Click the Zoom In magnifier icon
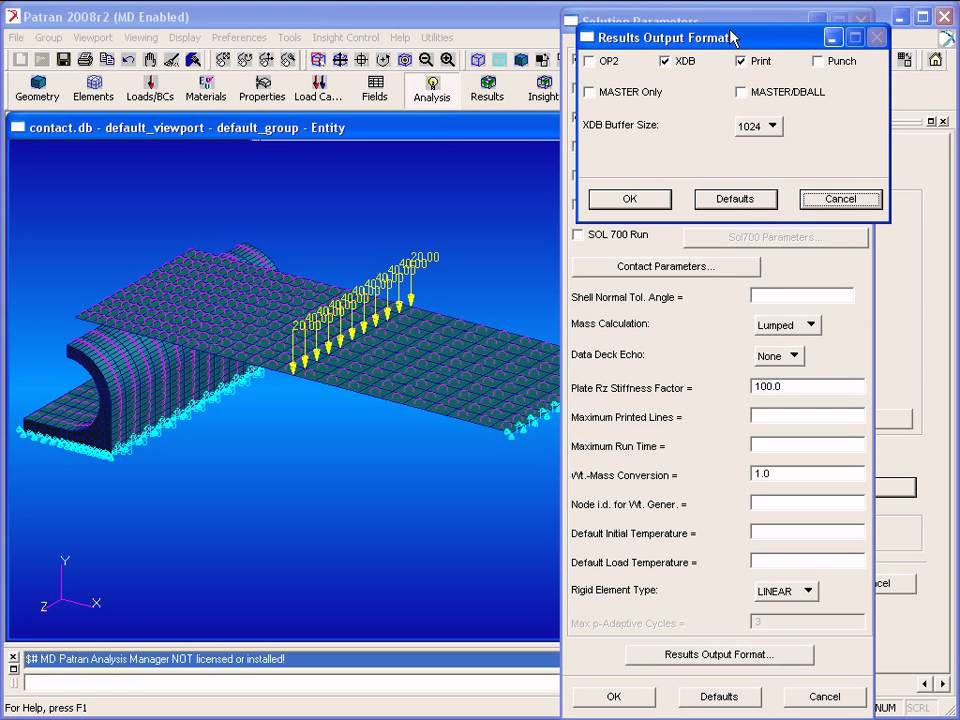 (448, 59)
